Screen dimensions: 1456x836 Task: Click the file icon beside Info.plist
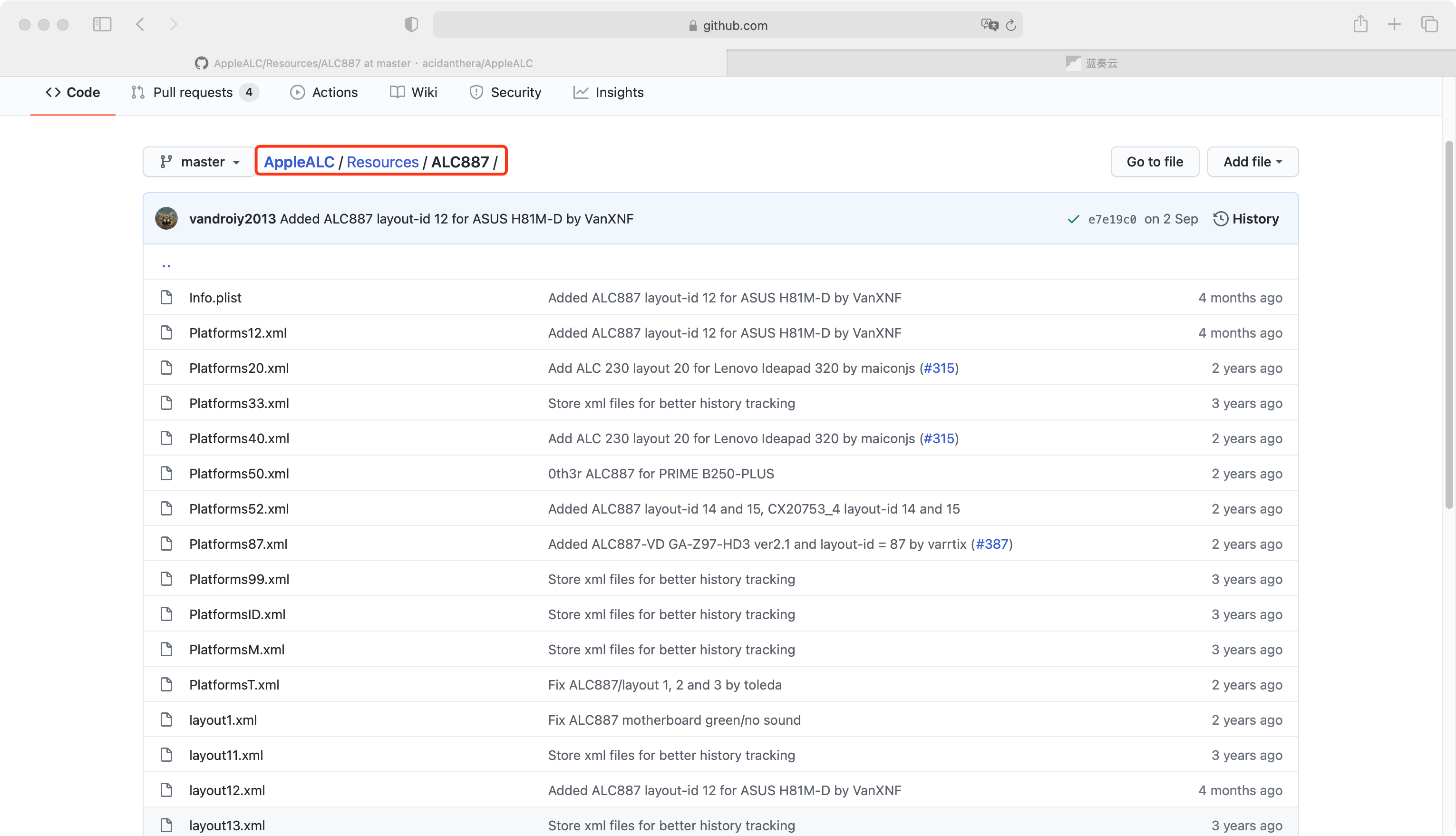(x=166, y=297)
